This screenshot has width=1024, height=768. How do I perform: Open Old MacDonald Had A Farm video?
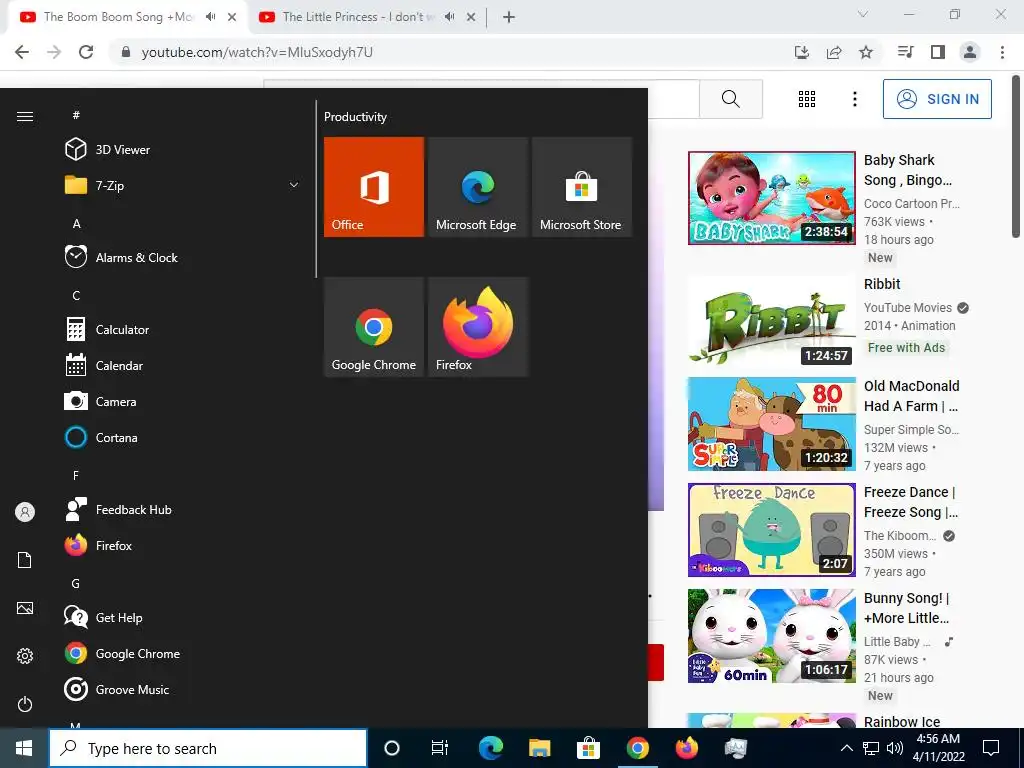click(772, 424)
